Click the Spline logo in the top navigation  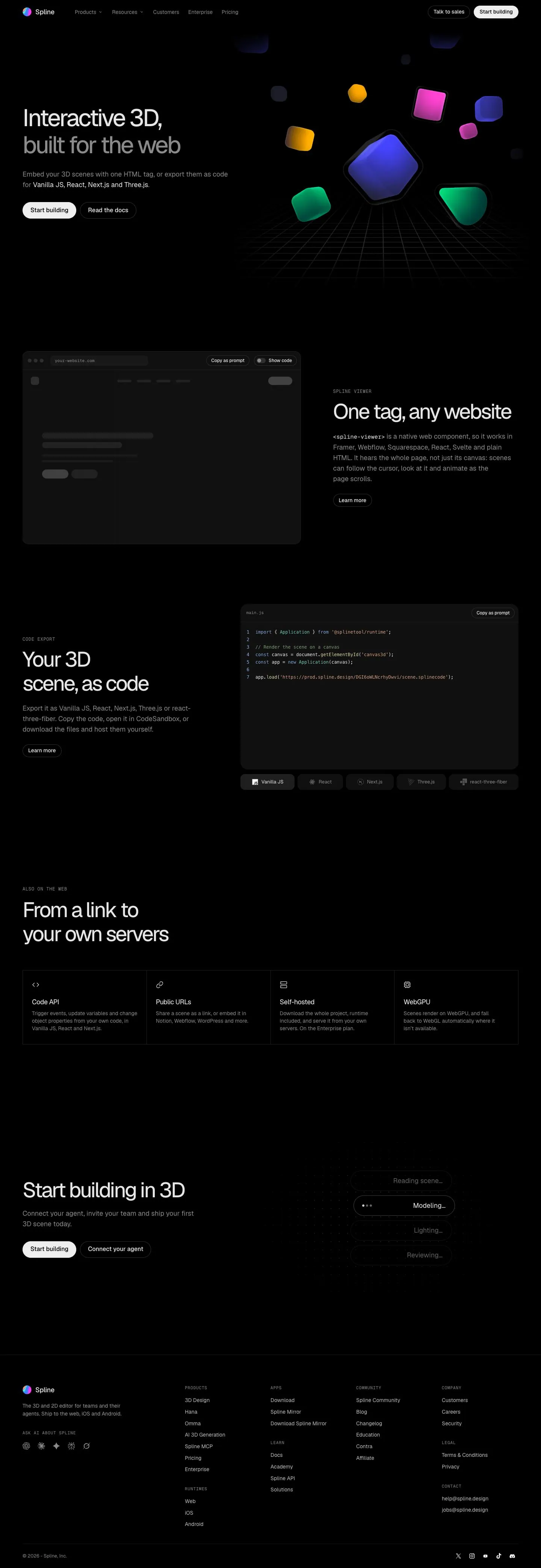[x=38, y=12]
